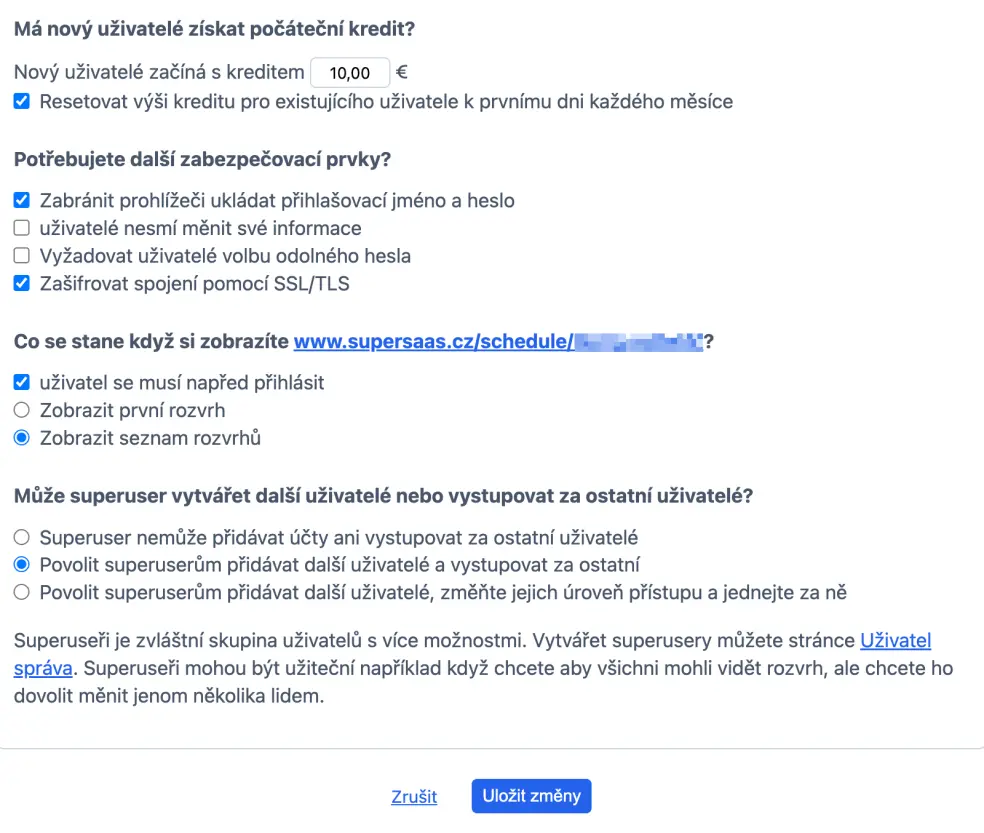Disable "Zabránit prohlížeči ukládat přihlašovací jméno" option
The image size is (984, 833).
point(21,200)
